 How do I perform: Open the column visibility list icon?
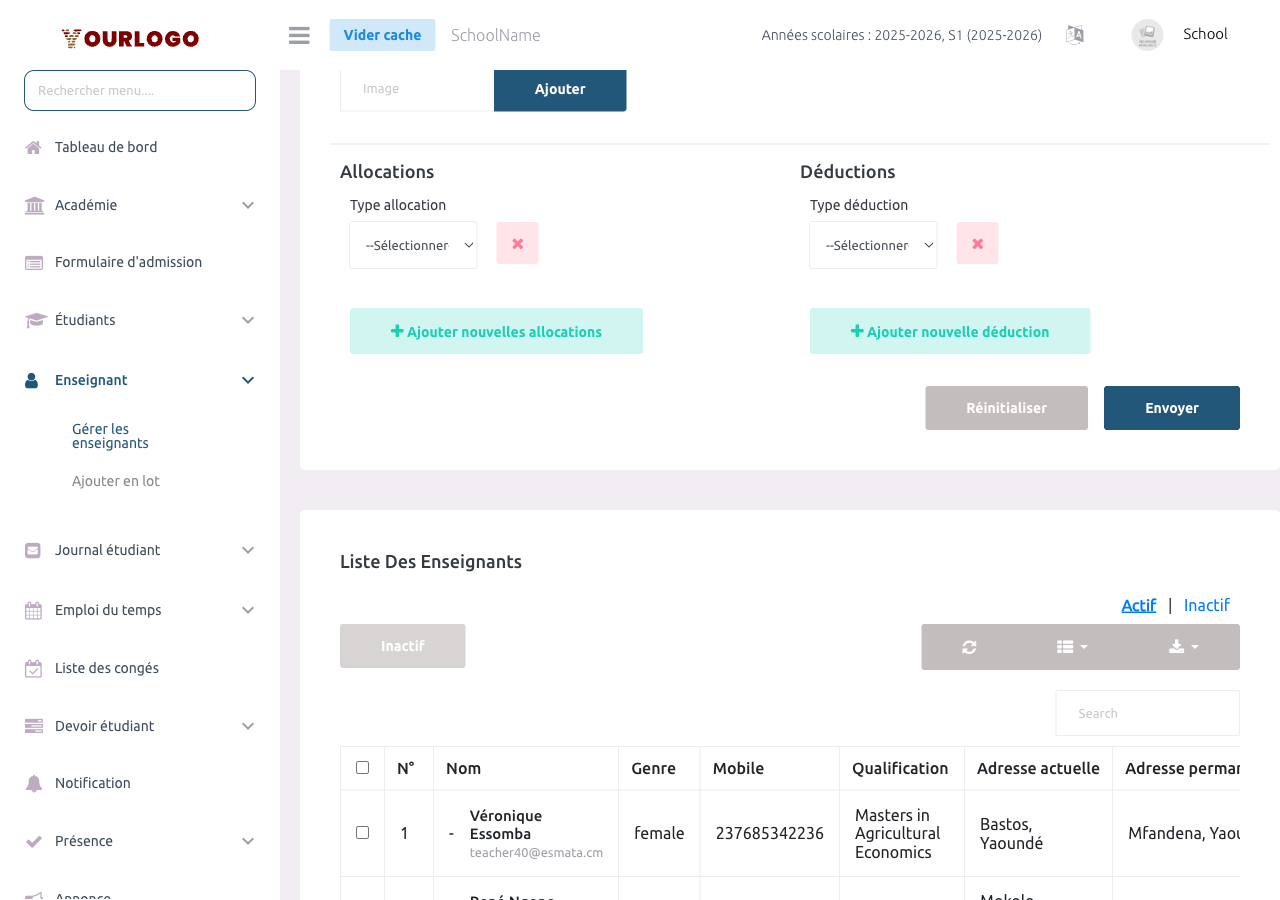(1072, 647)
